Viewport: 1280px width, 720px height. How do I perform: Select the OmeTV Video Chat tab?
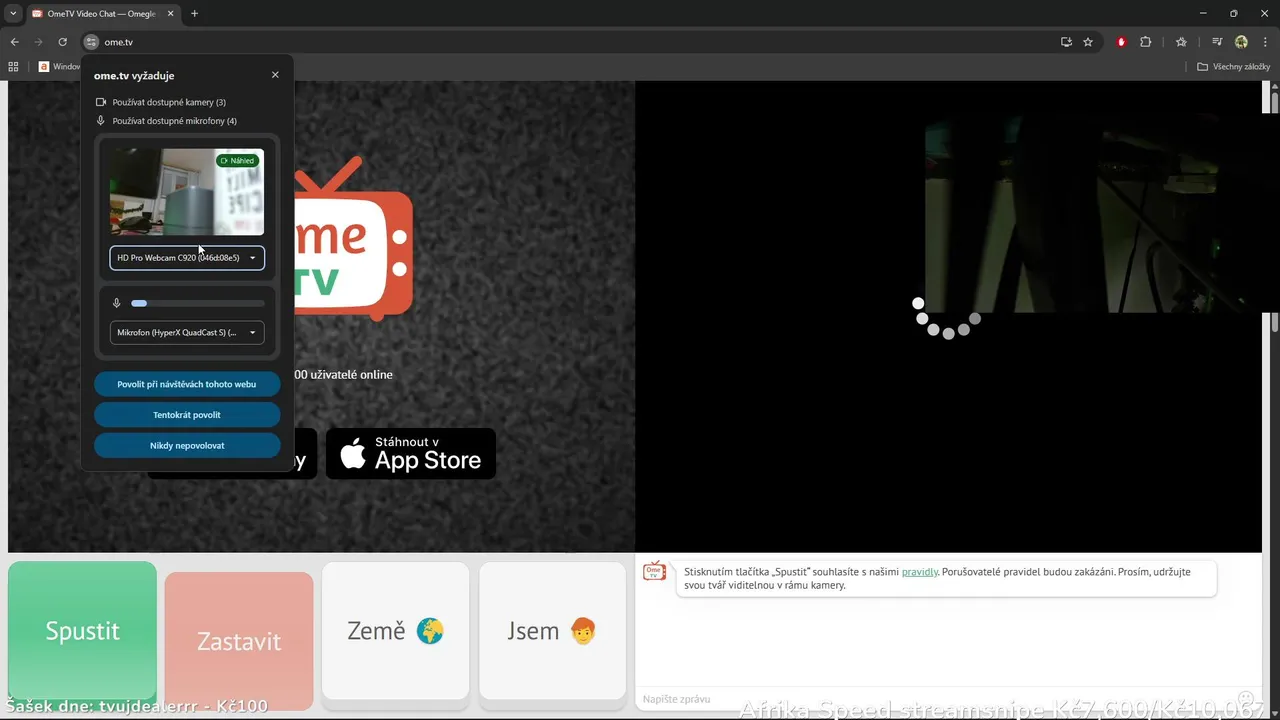point(103,14)
